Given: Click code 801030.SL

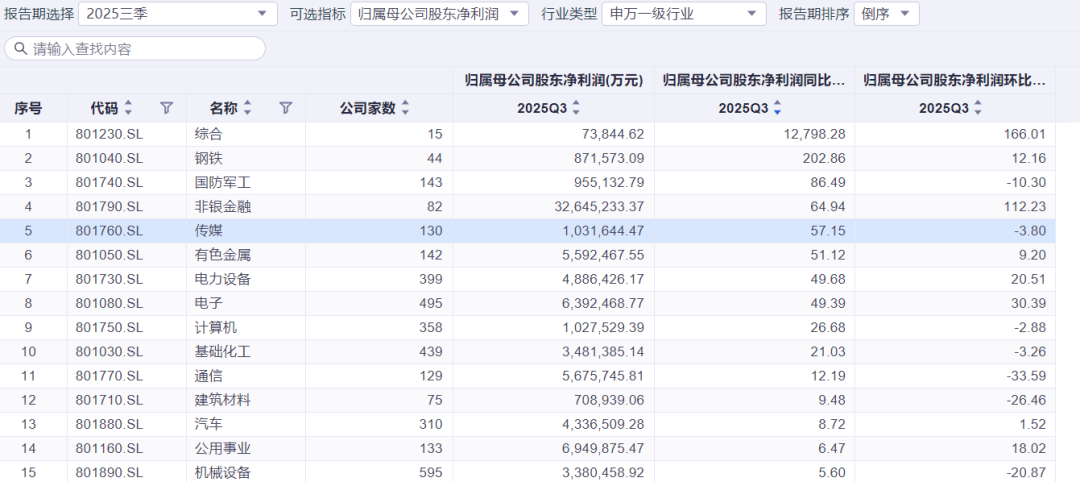Looking at the screenshot, I should (x=110, y=352).
